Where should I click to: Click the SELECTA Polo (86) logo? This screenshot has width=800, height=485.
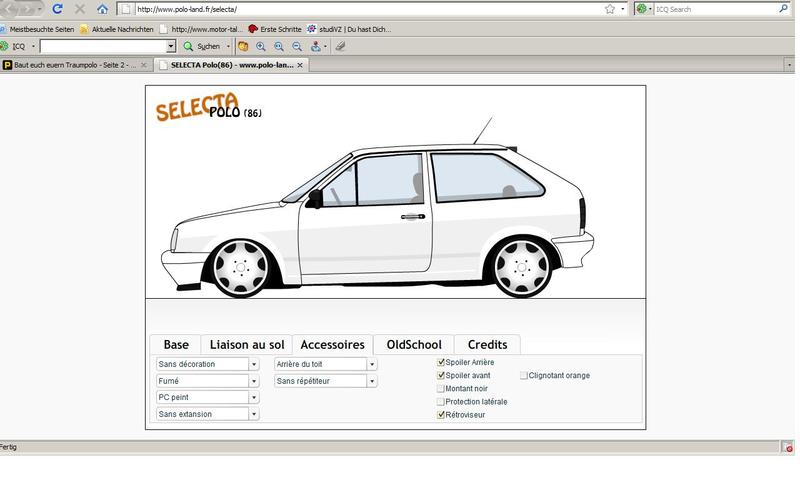(208, 107)
